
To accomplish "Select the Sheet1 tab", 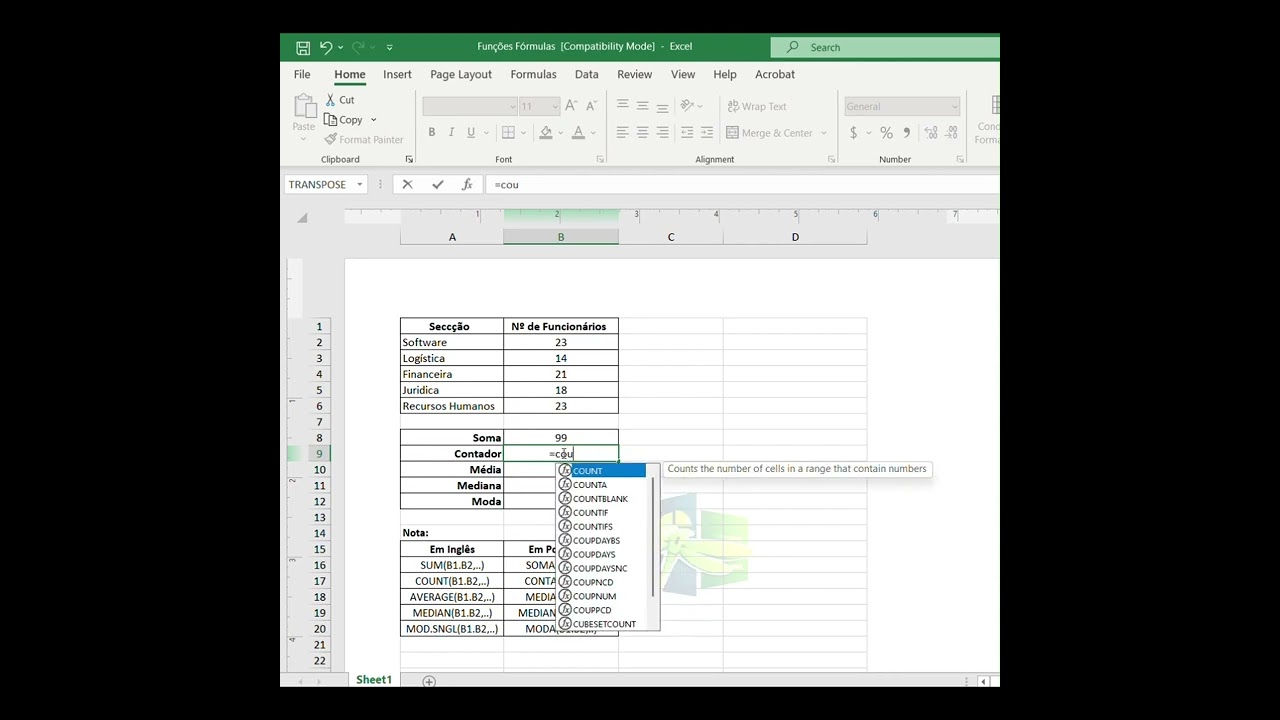I will pyautogui.click(x=374, y=680).
